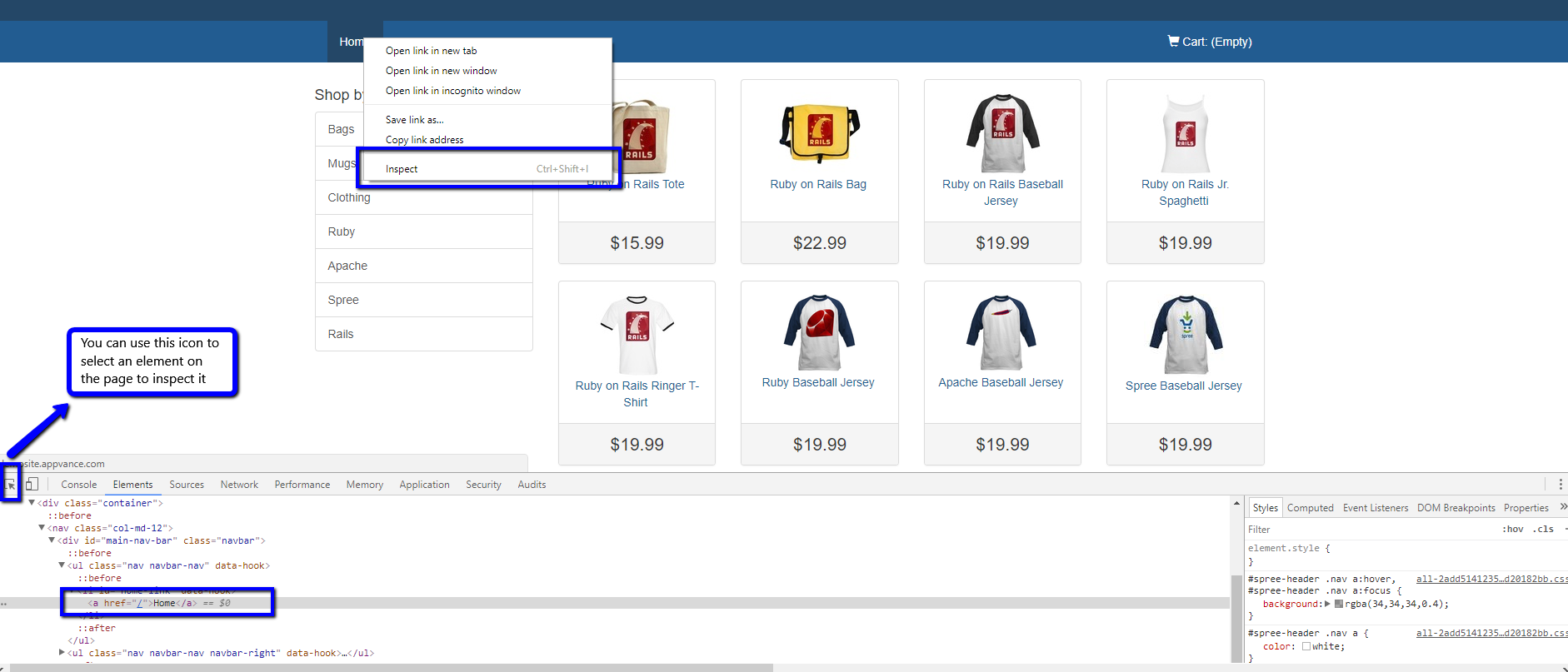This screenshot has width=1568, height=672.
Task: Collapse the ul nav navbar-nav node
Action: [62, 565]
